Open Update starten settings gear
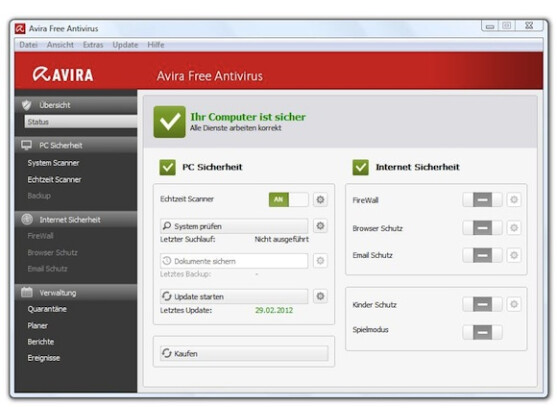 (x=320, y=296)
